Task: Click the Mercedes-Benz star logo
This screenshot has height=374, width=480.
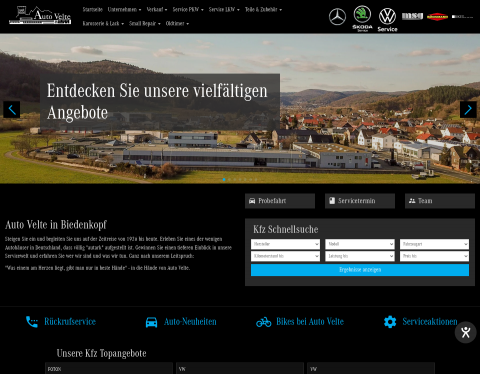Action: pos(337,17)
